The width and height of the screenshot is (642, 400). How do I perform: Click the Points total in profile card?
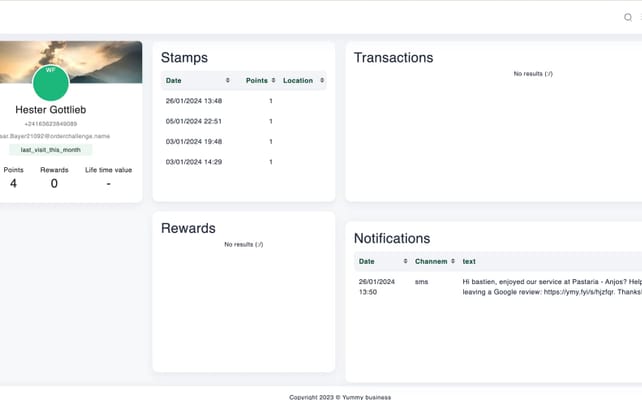pyautogui.click(x=13, y=183)
